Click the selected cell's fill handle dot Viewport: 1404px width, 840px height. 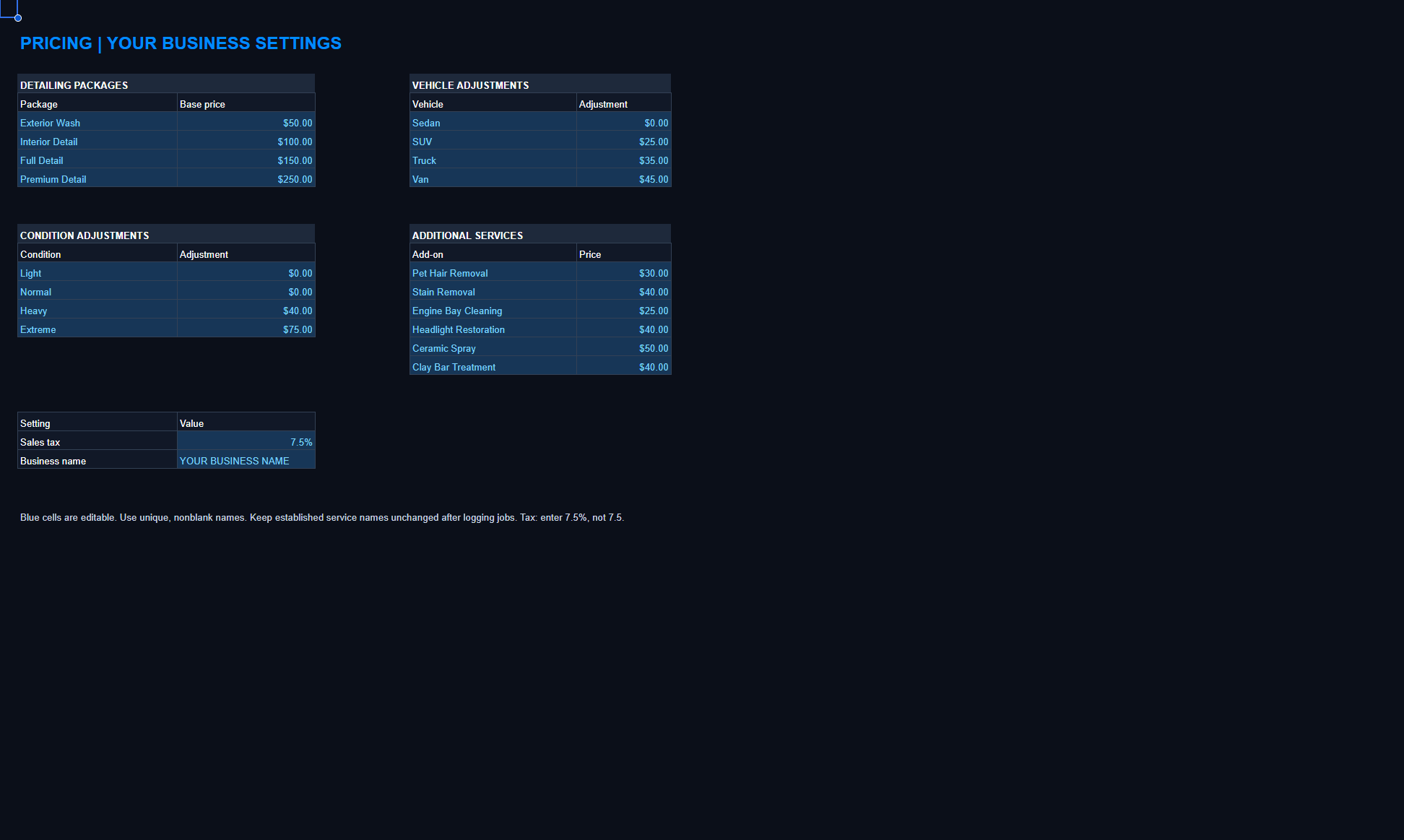click(x=18, y=18)
